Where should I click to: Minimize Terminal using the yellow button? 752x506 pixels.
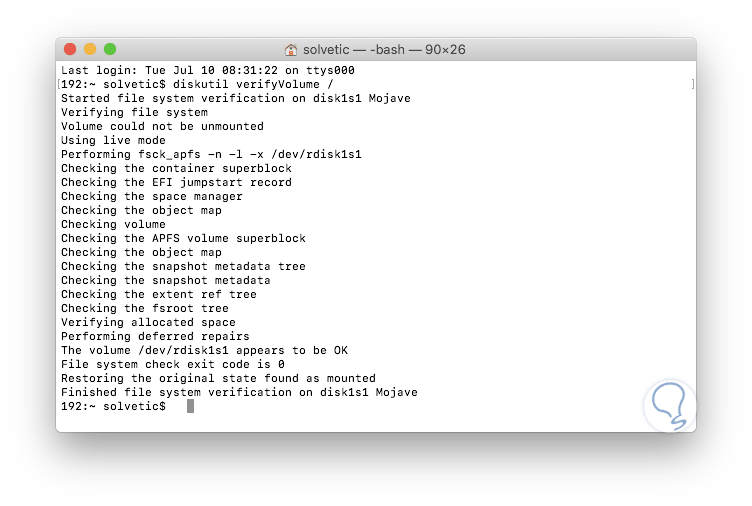(90, 49)
